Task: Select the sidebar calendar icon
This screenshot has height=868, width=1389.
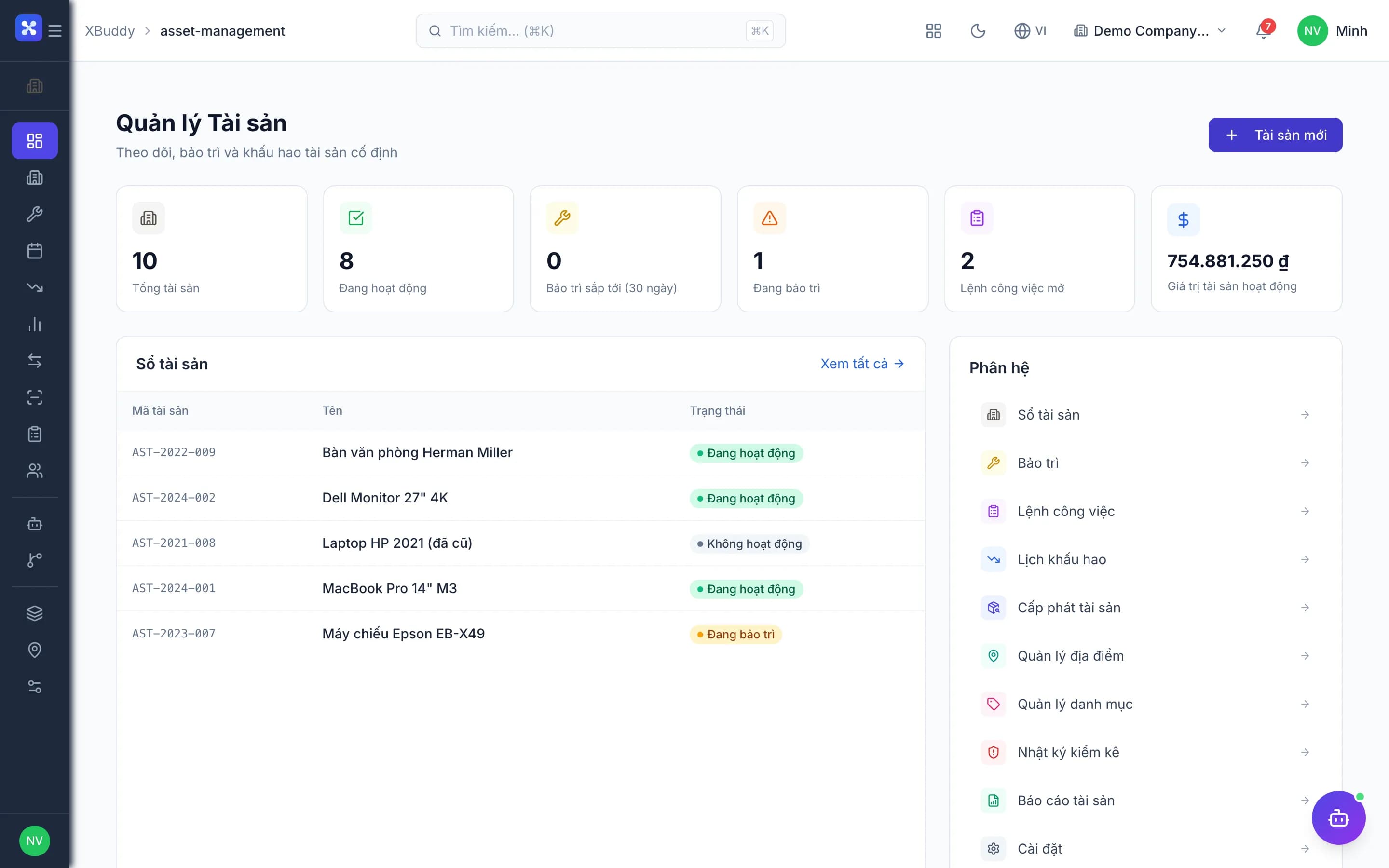Action: coord(34,251)
